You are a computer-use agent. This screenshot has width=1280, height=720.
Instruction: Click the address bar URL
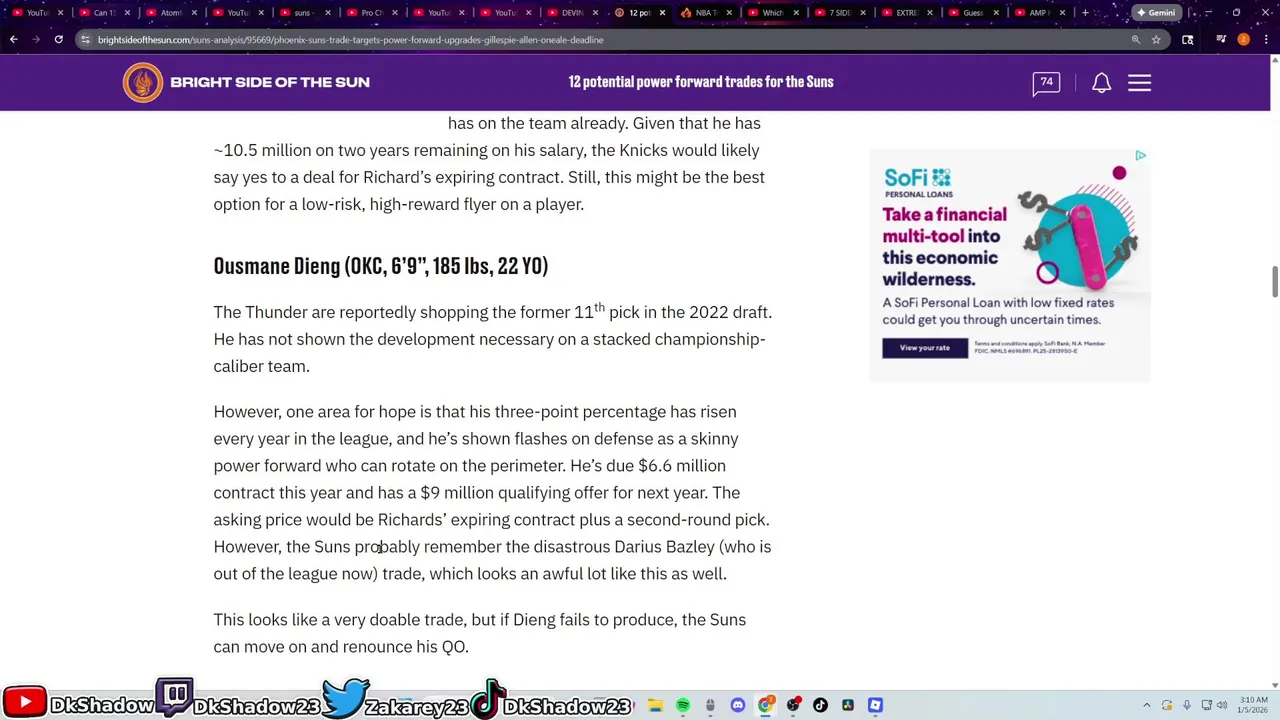pyautogui.click(x=350, y=40)
